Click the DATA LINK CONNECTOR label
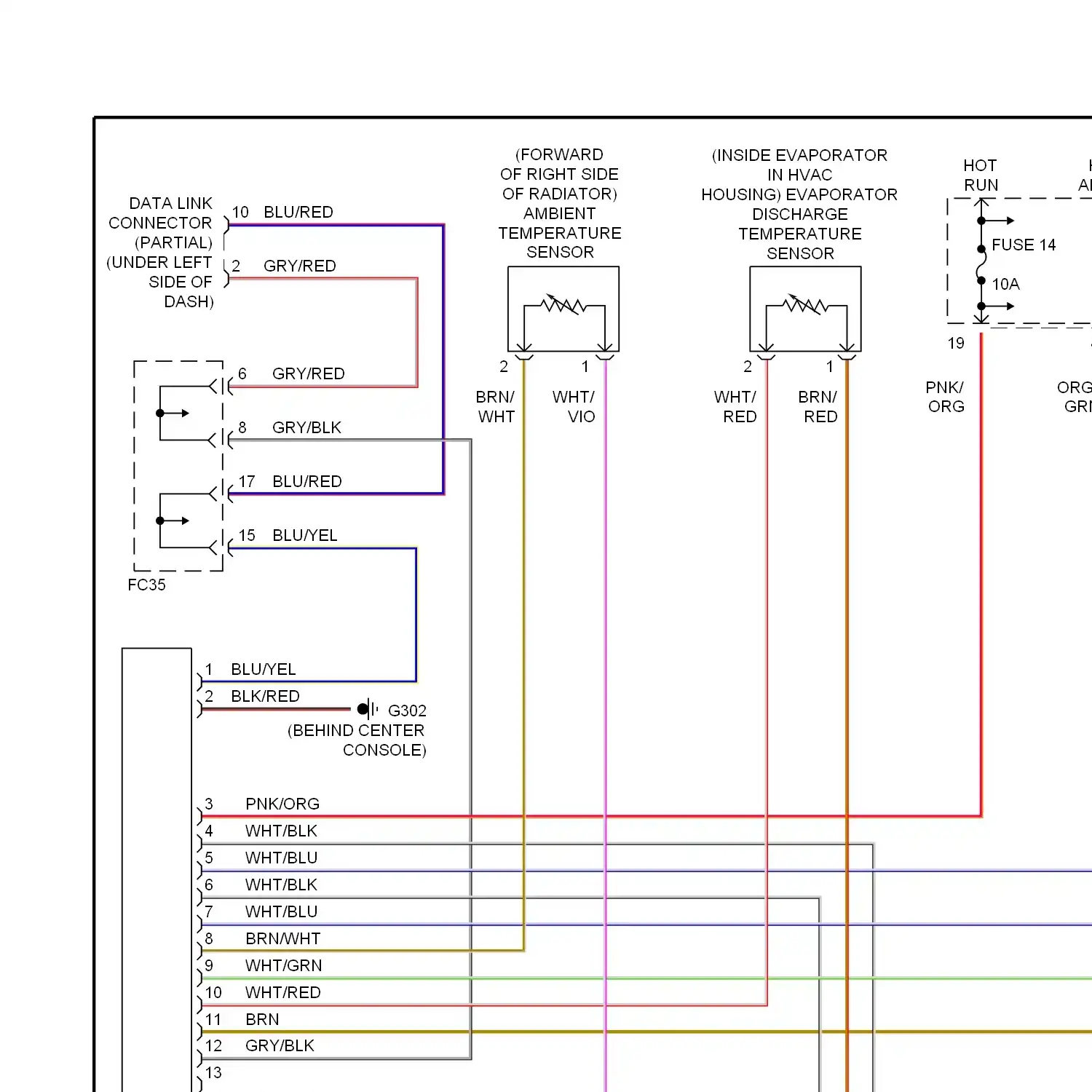This screenshot has height=1092, width=1092. [160, 252]
